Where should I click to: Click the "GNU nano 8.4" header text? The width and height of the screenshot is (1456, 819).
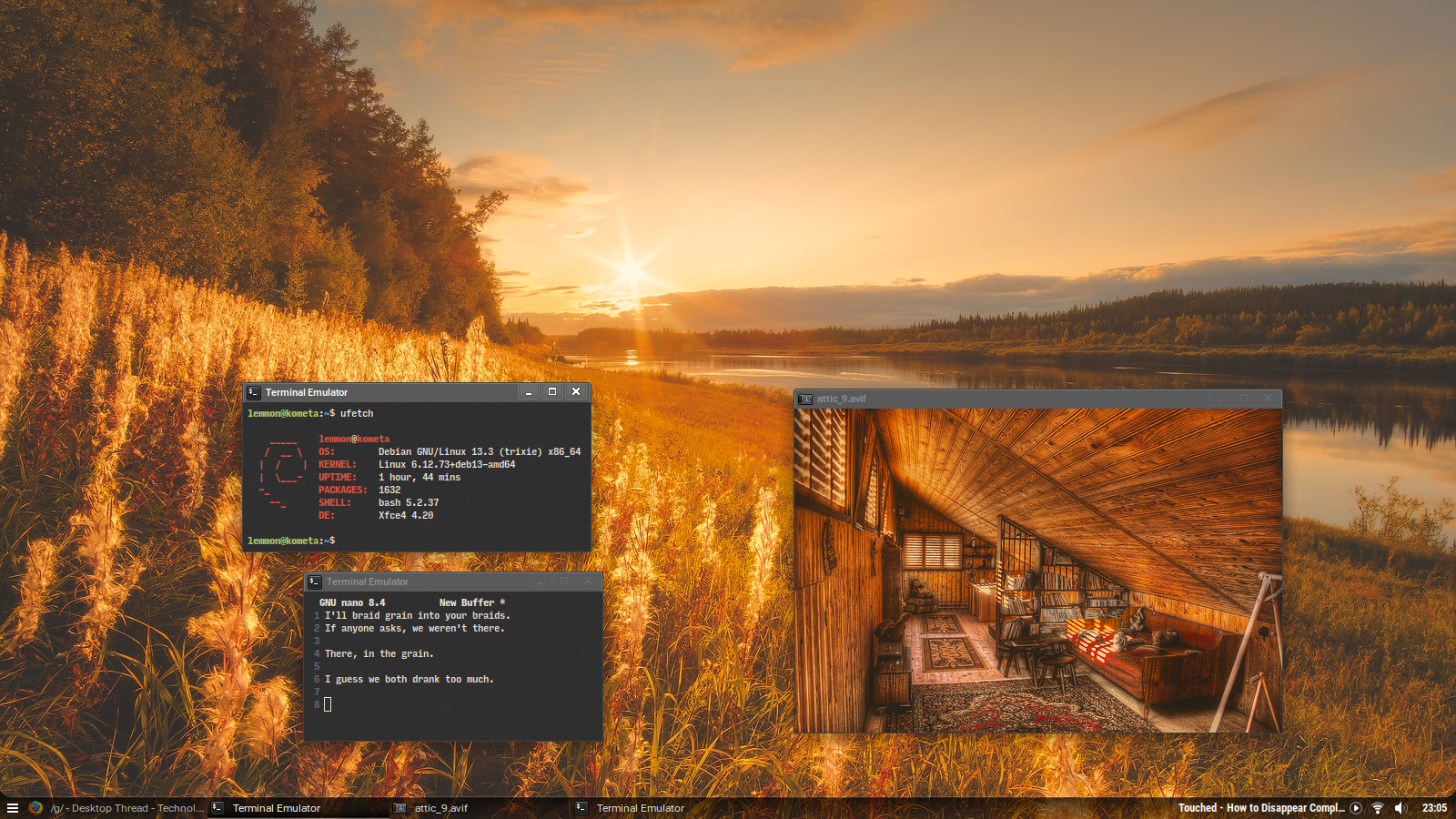[x=352, y=602]
